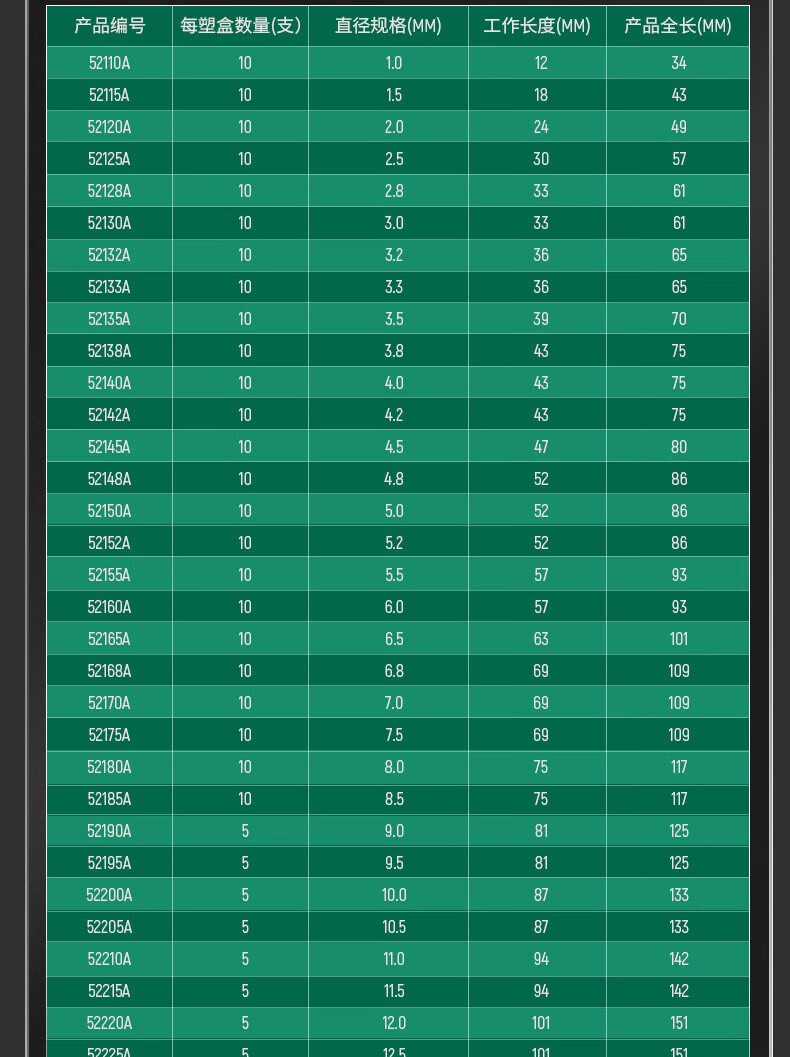Screen dimensions: 790x1057
Task: Click the 产品全长(MM) column header
Action: (678, 26)
